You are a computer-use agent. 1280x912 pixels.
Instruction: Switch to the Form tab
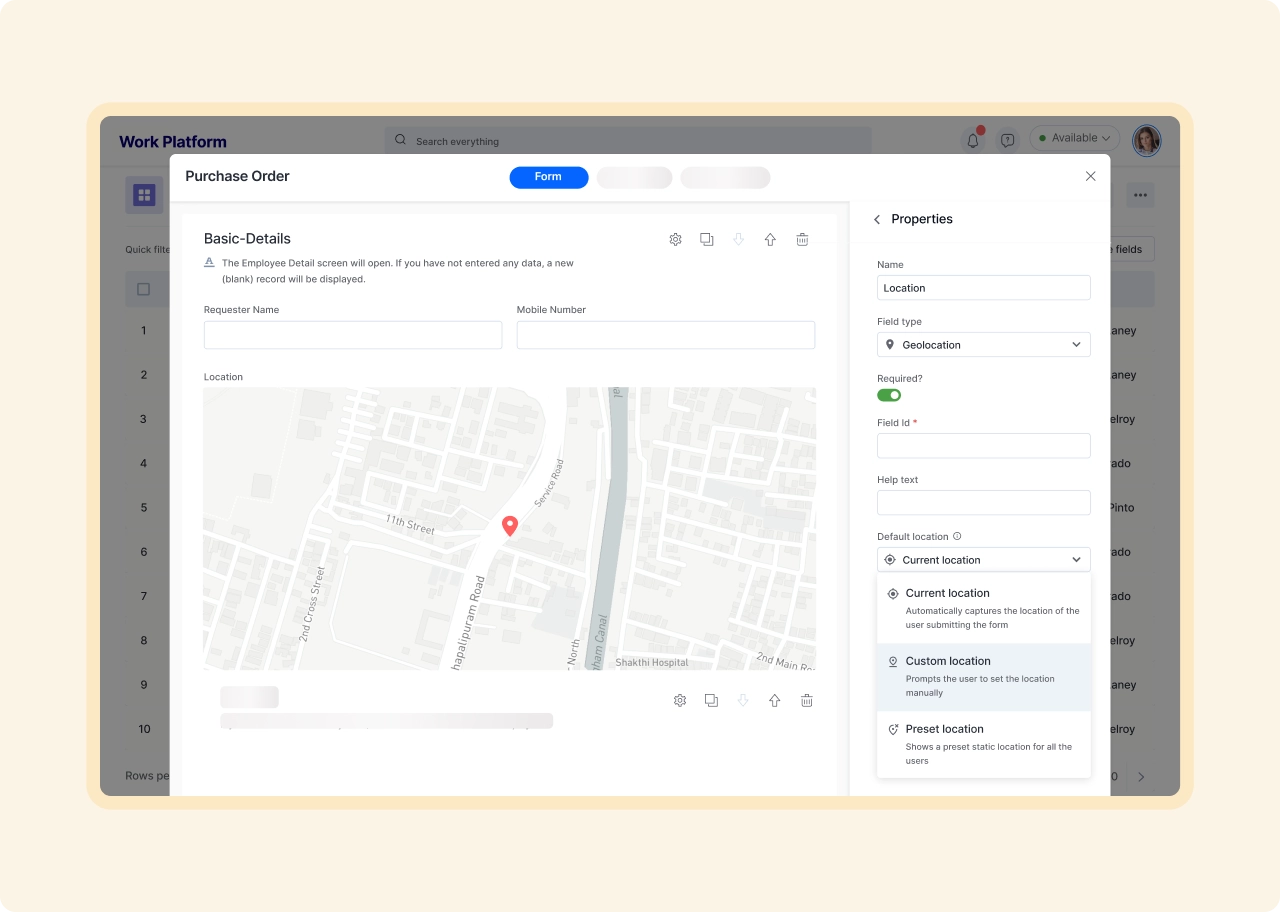[x=548, y=177]
